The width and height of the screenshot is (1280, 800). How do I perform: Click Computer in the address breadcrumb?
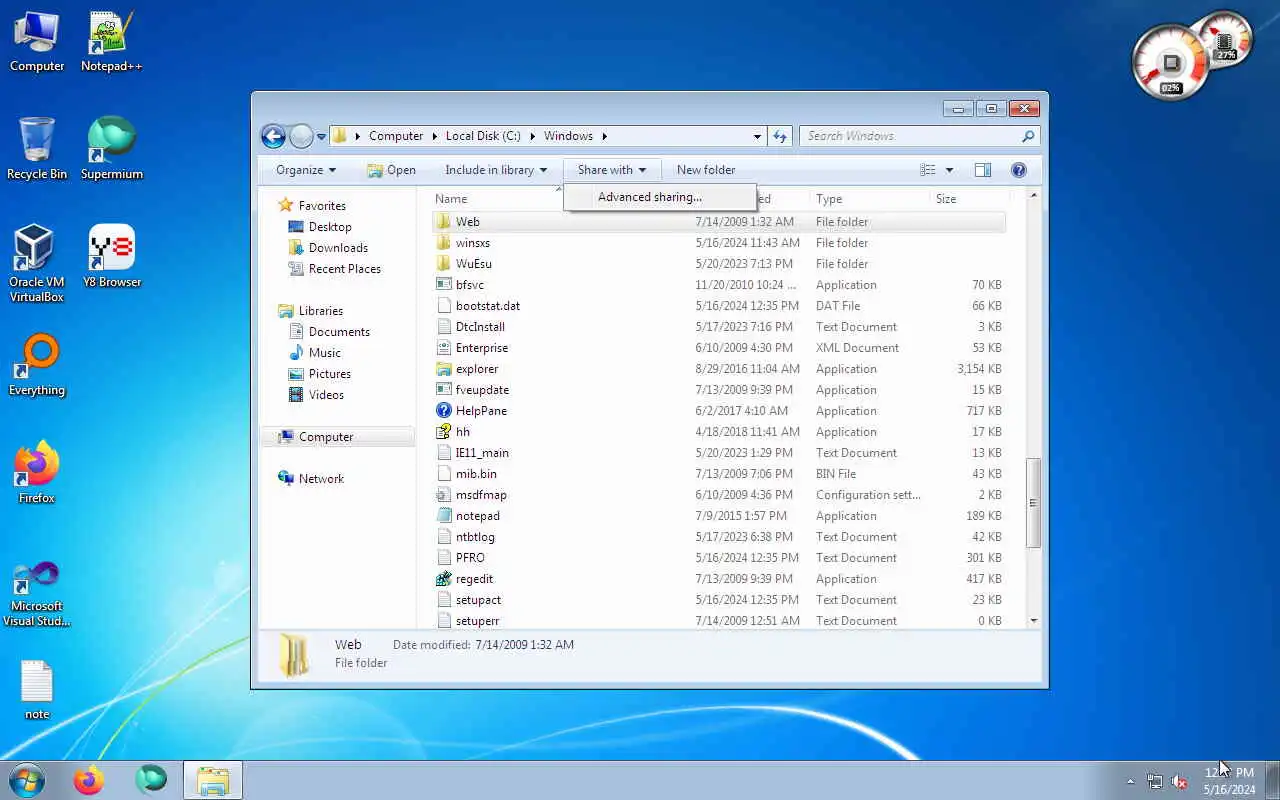[x=396, y=136]
